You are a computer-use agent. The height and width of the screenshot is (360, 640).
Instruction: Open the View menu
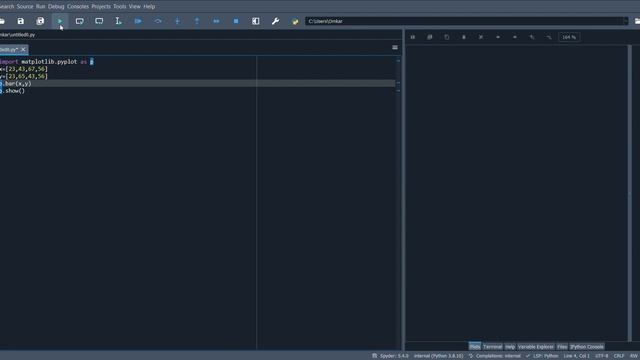[135, 7]
